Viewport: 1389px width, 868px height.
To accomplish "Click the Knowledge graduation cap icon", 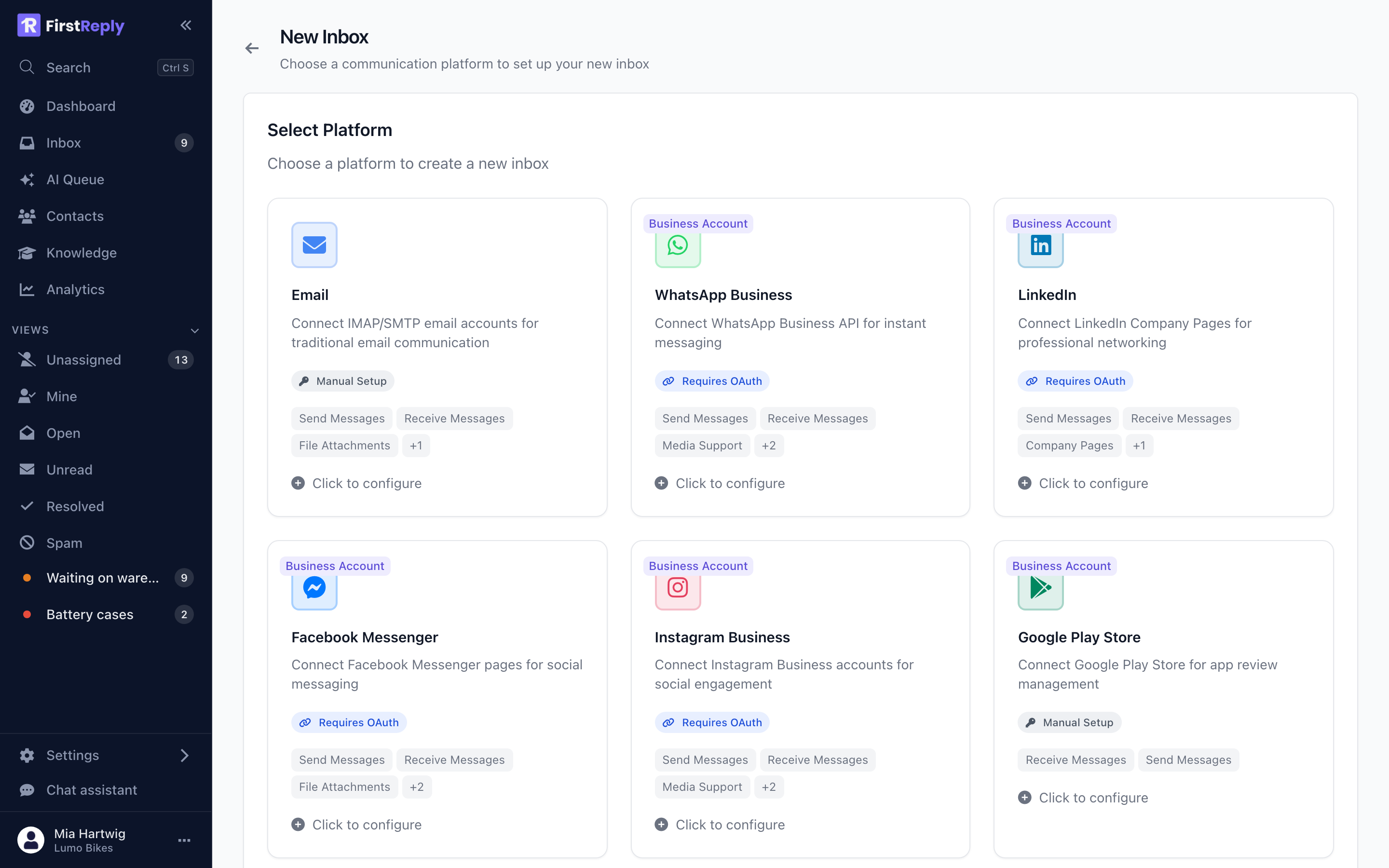I will pos(27,253).
